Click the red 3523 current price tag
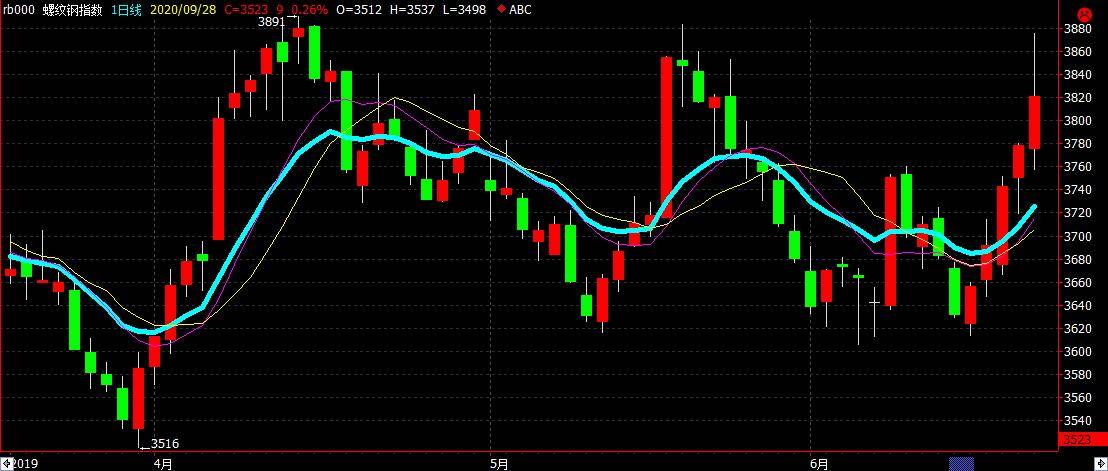This screenshot has height=471, width=1108. (1077, 441)
